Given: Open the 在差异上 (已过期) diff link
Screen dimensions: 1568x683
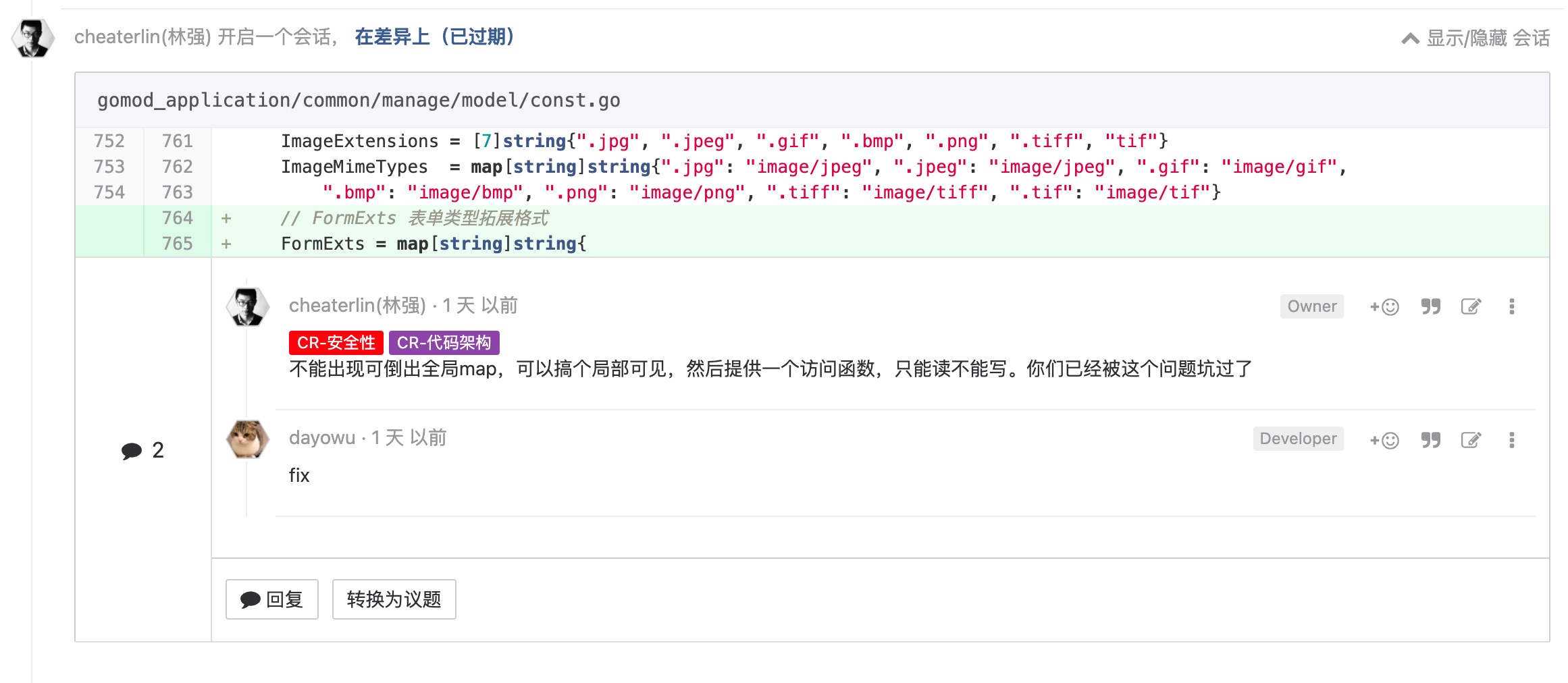Looking at the screenshot, I should (x=435, y=36).
